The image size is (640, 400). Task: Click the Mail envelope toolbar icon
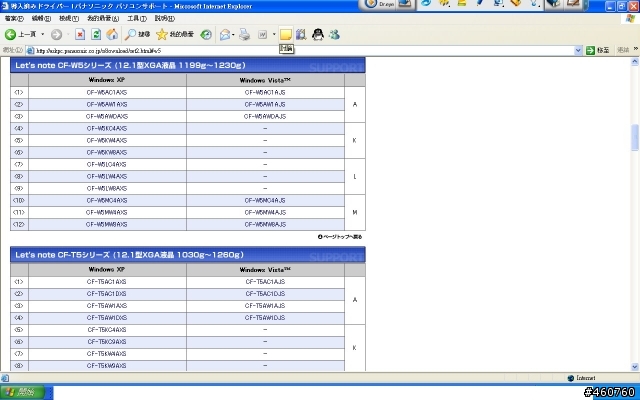[225, 35]
